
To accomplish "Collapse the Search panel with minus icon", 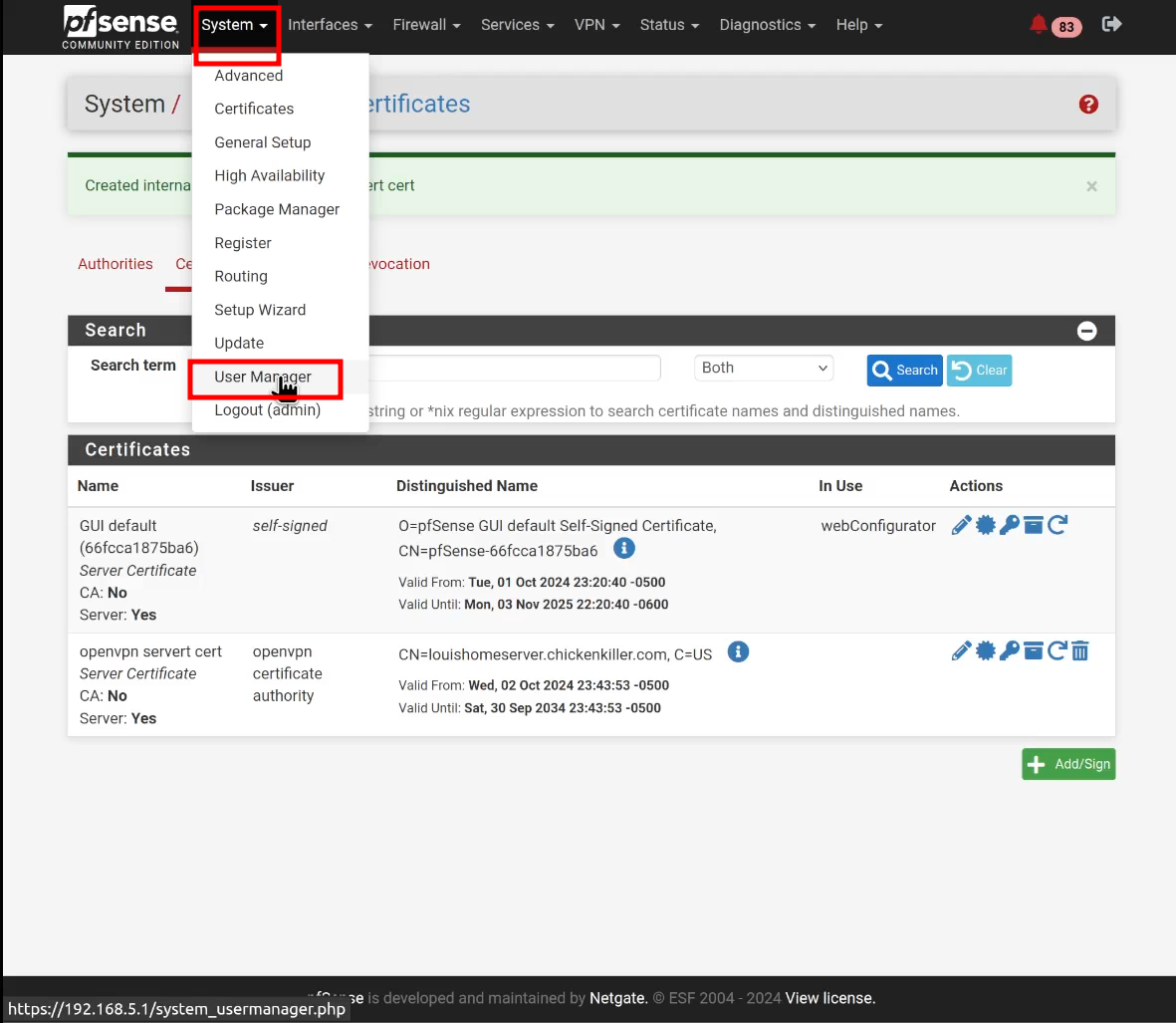I will 1086,331.
